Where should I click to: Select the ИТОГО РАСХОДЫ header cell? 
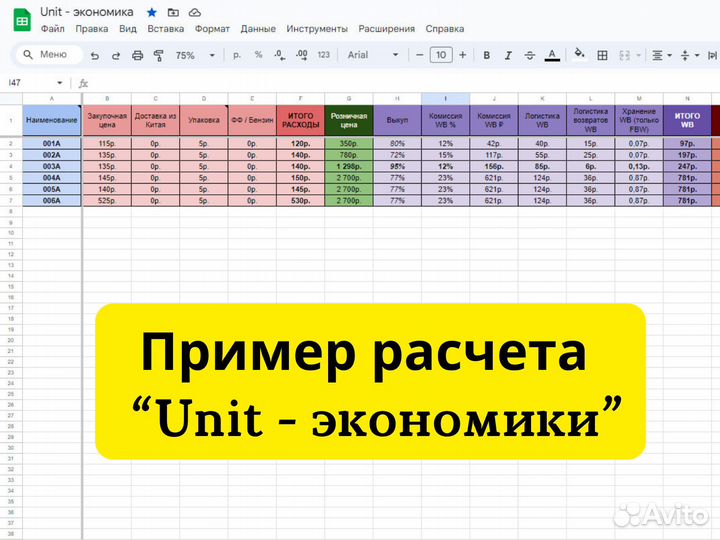pyautogui.click(x=300, y=120)
